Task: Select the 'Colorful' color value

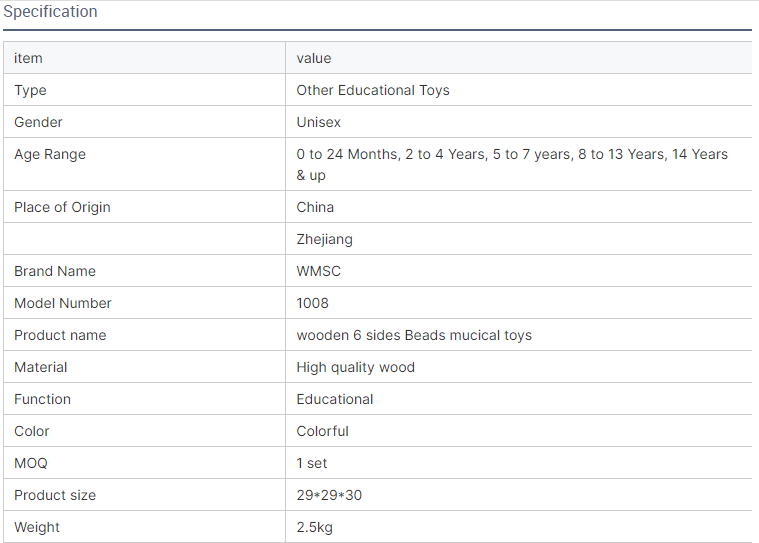Action: pos(322,431)
